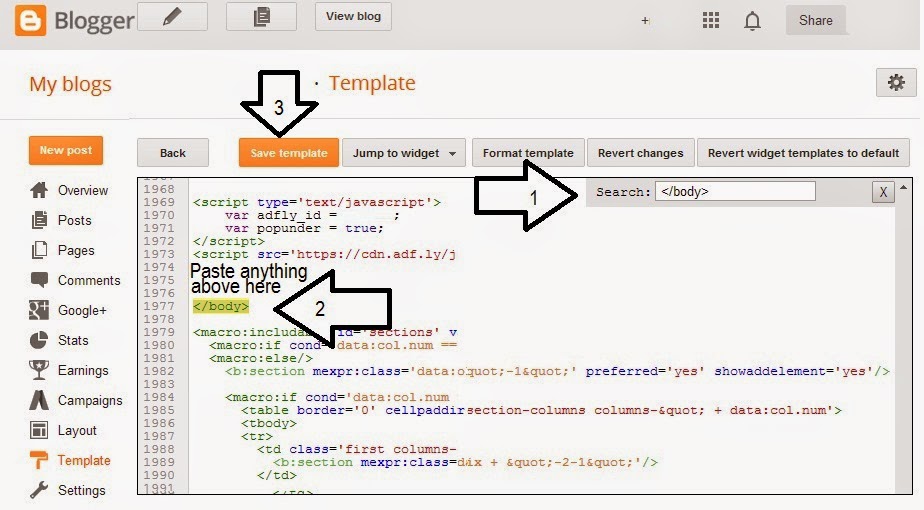Click the Pages sheet icon
The width and height of the screenshot is (924, 510).
coord(39,250)
